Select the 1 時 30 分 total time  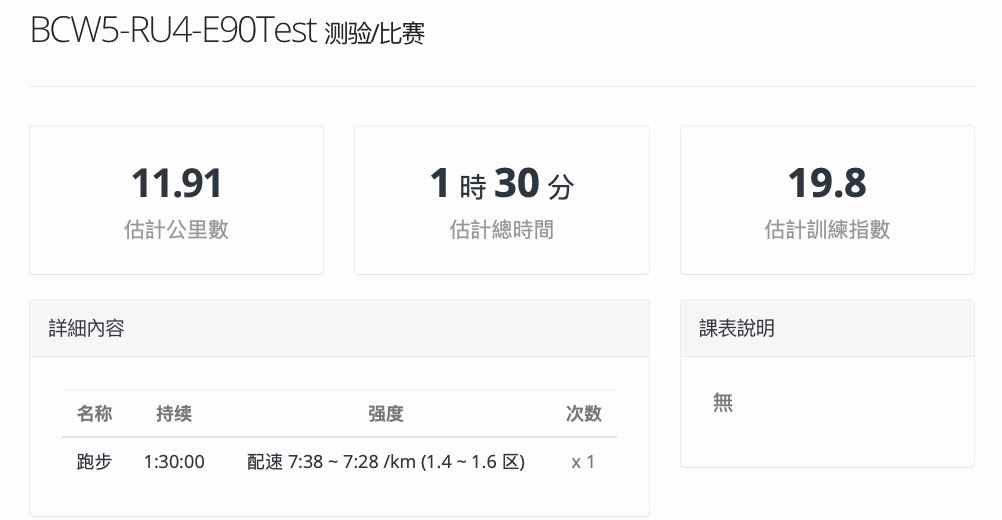[502, 183]
